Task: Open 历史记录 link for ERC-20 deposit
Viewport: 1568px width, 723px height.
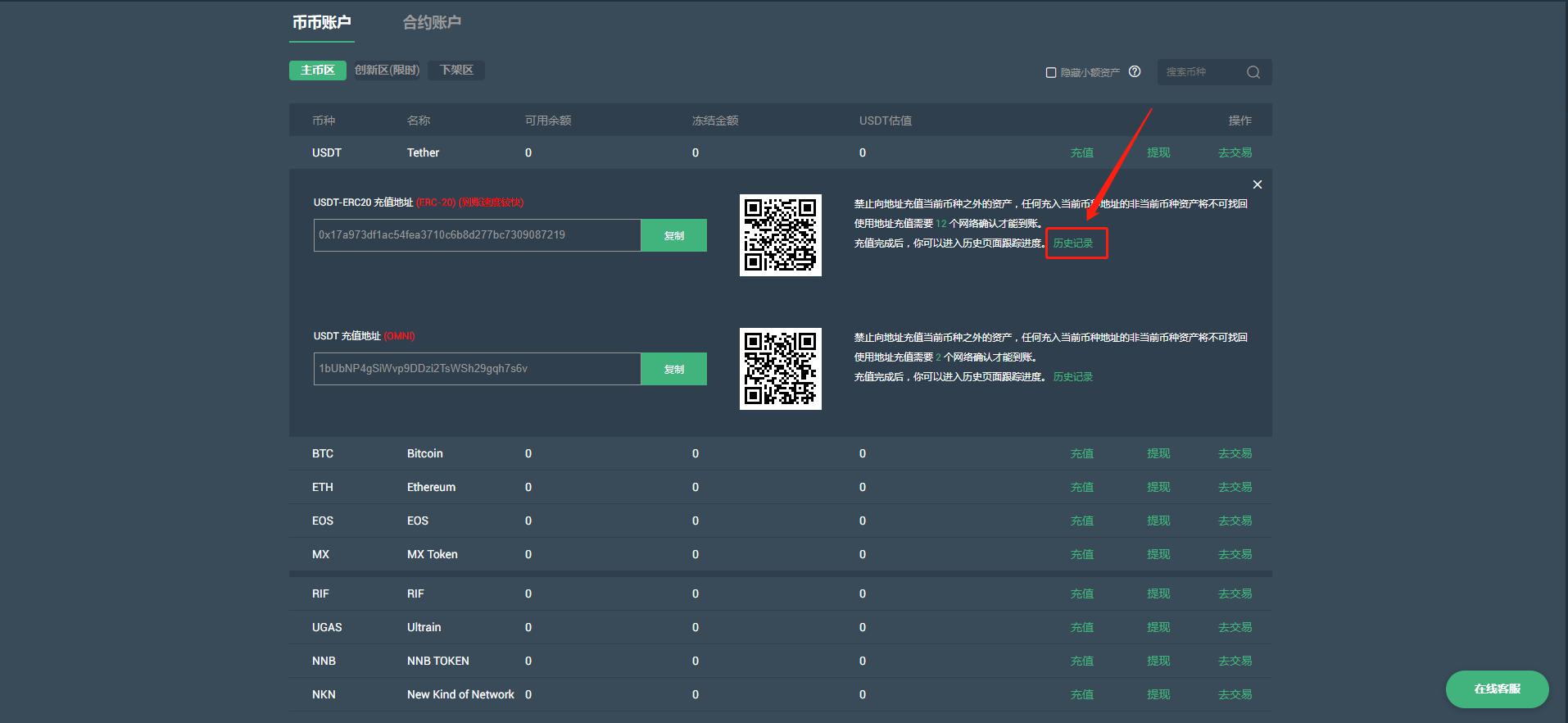Action: (x=1073, y=243)
